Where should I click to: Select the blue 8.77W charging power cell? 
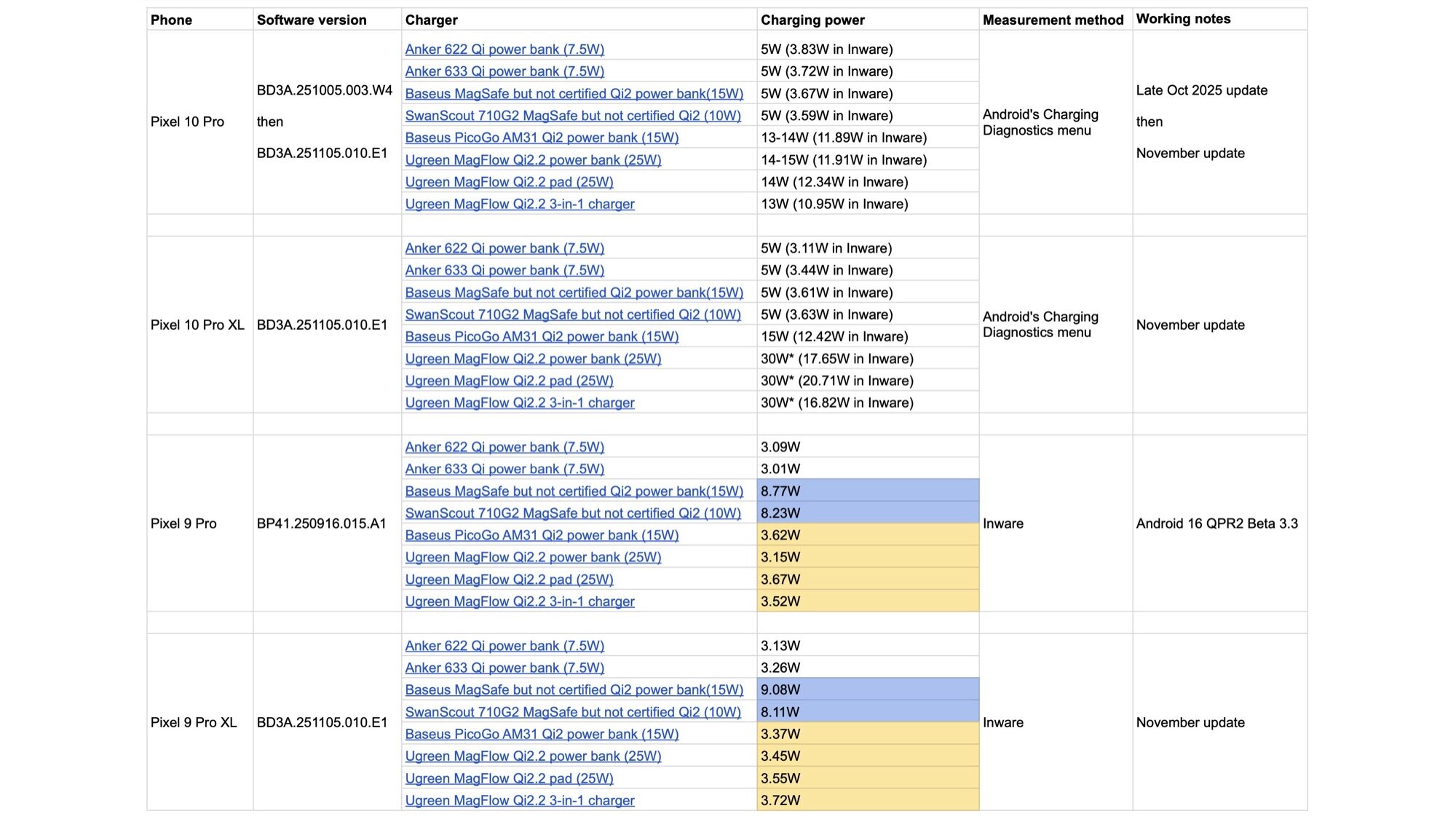coord(867,491)
